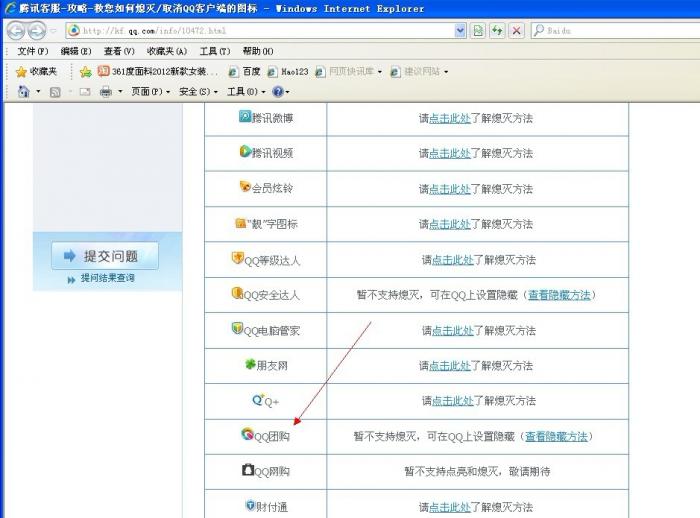Open the 页面(P) command bar dropdown
Image resolution: width=700 pixels, height=518 pixels.
click(150, 92)
